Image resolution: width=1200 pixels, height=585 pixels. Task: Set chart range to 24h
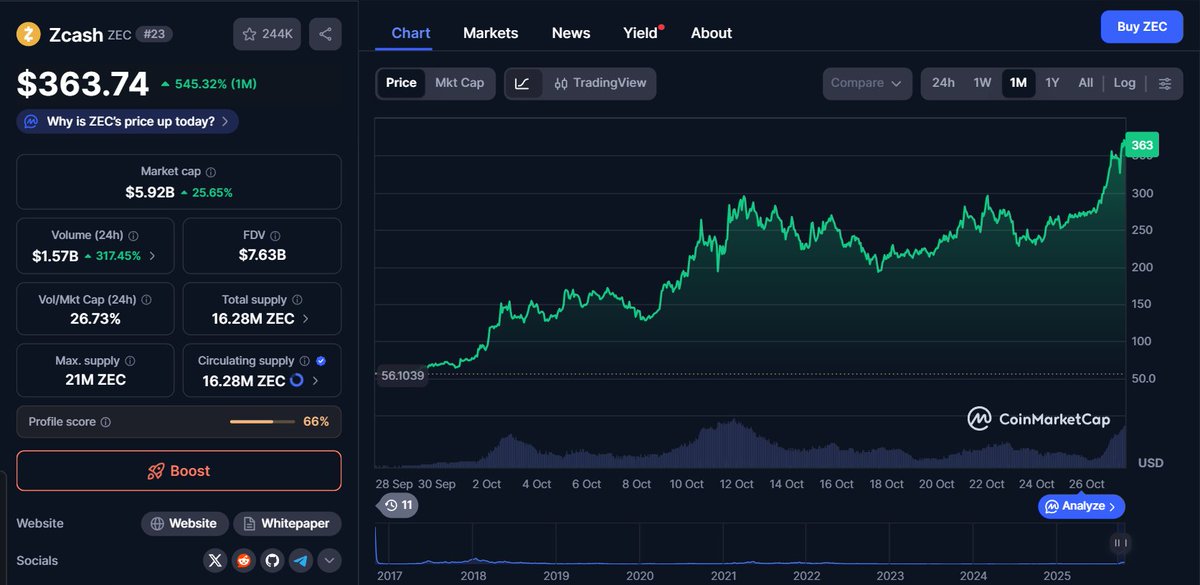[943, 83]
